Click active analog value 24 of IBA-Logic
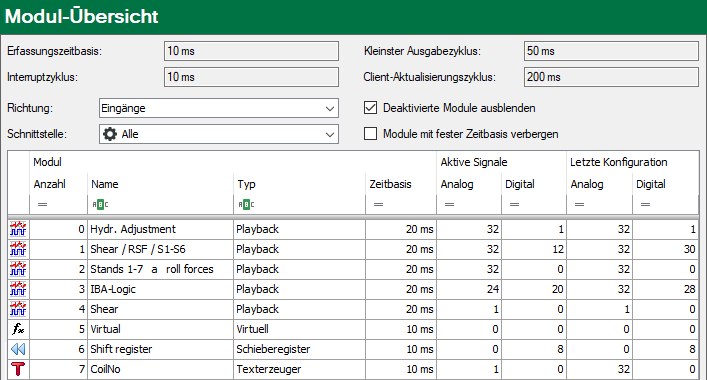This screenshot has height=380, width=707. click(x=469, y=289)
